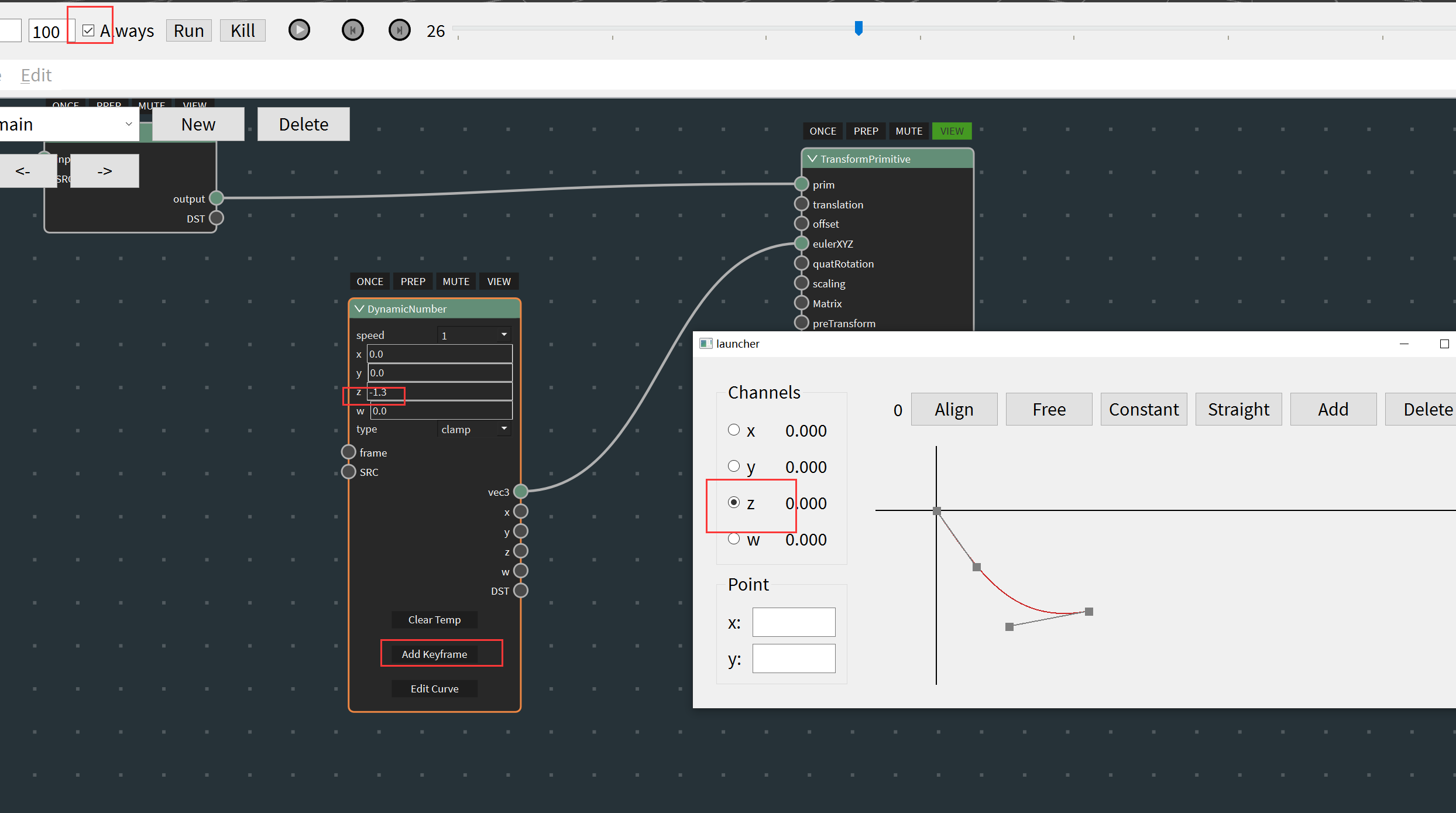The height and width of the screenshot is (813, 1456).
Task: Toggle VIEW above the DynamicNumber node
Action: coord(499,282)
